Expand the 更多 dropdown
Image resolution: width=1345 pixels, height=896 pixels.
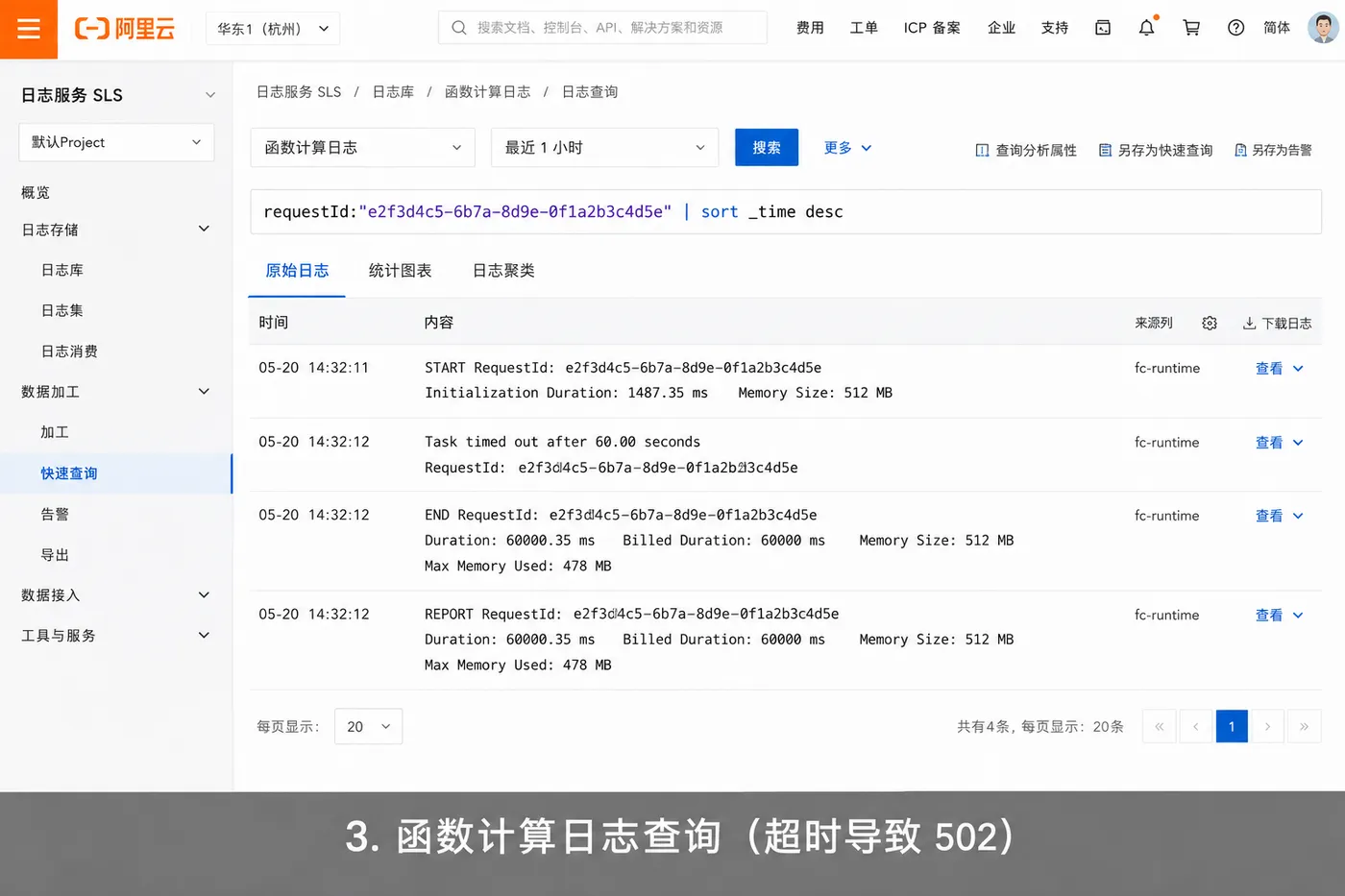tap(847, 148)
